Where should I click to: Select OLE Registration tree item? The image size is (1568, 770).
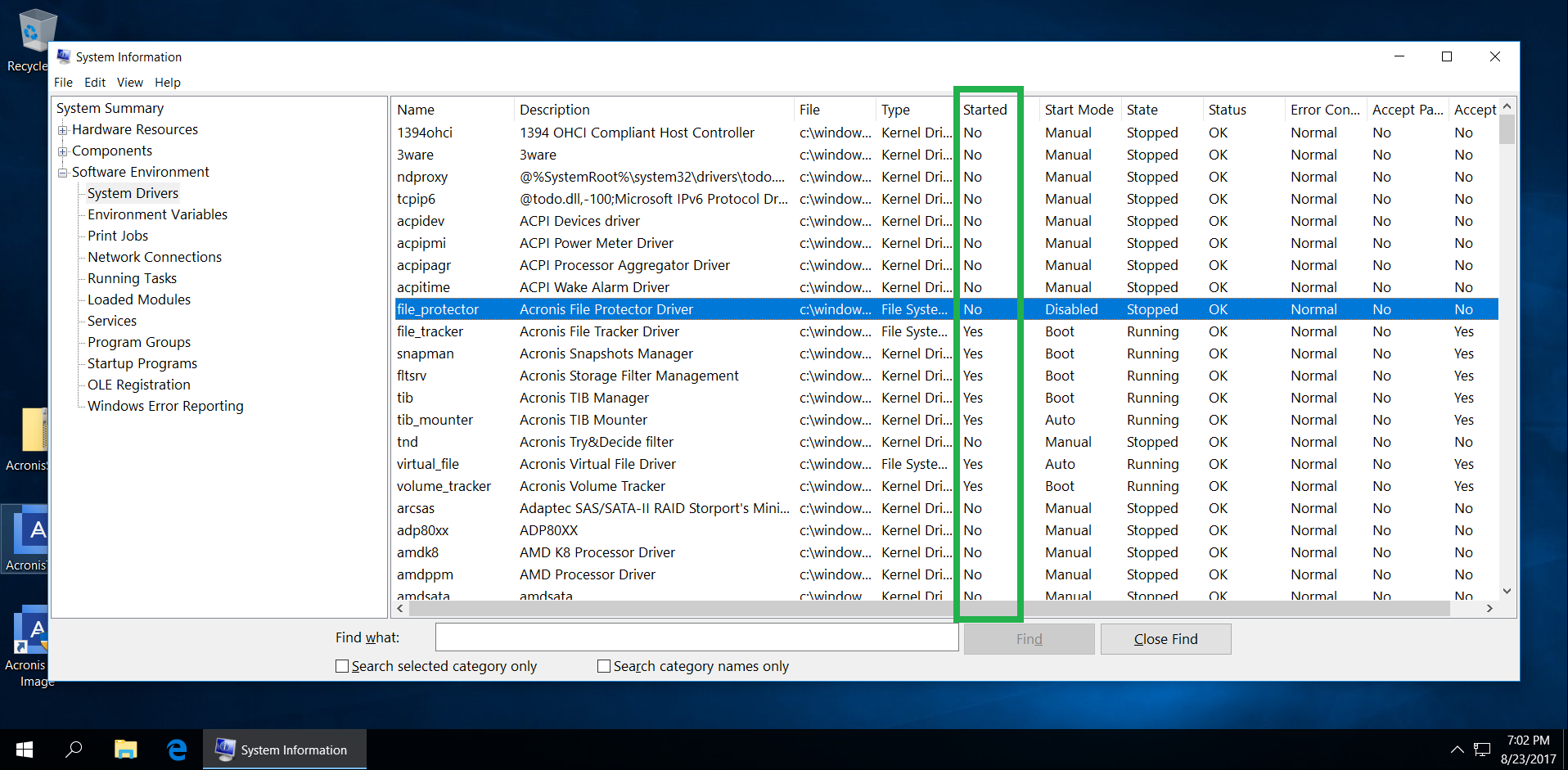139,385
